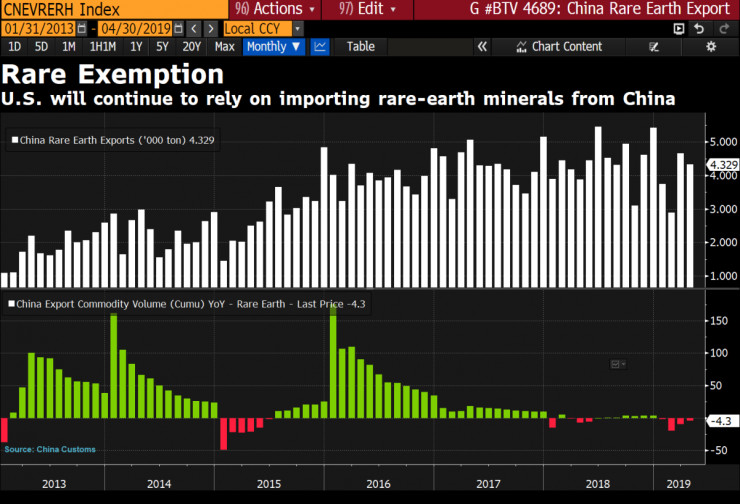
Task: Step date range forward arrow
Action: coord(211,28)
